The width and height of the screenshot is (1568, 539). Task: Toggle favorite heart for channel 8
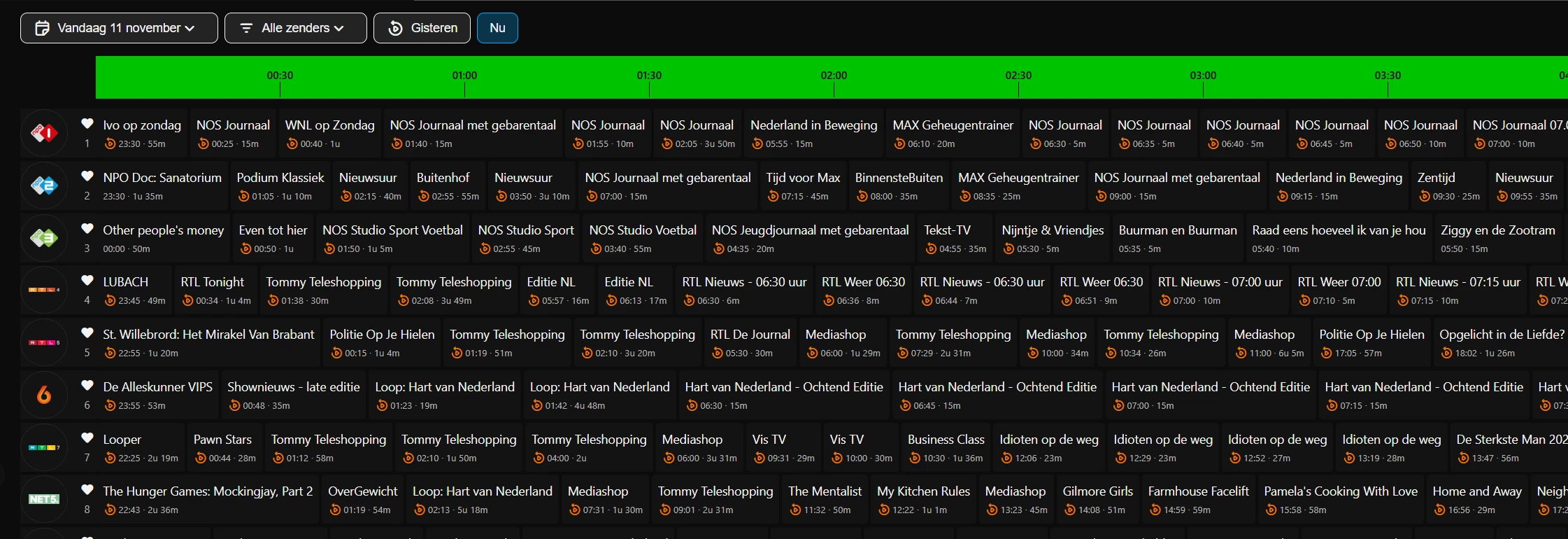click(x=87, y=490)
